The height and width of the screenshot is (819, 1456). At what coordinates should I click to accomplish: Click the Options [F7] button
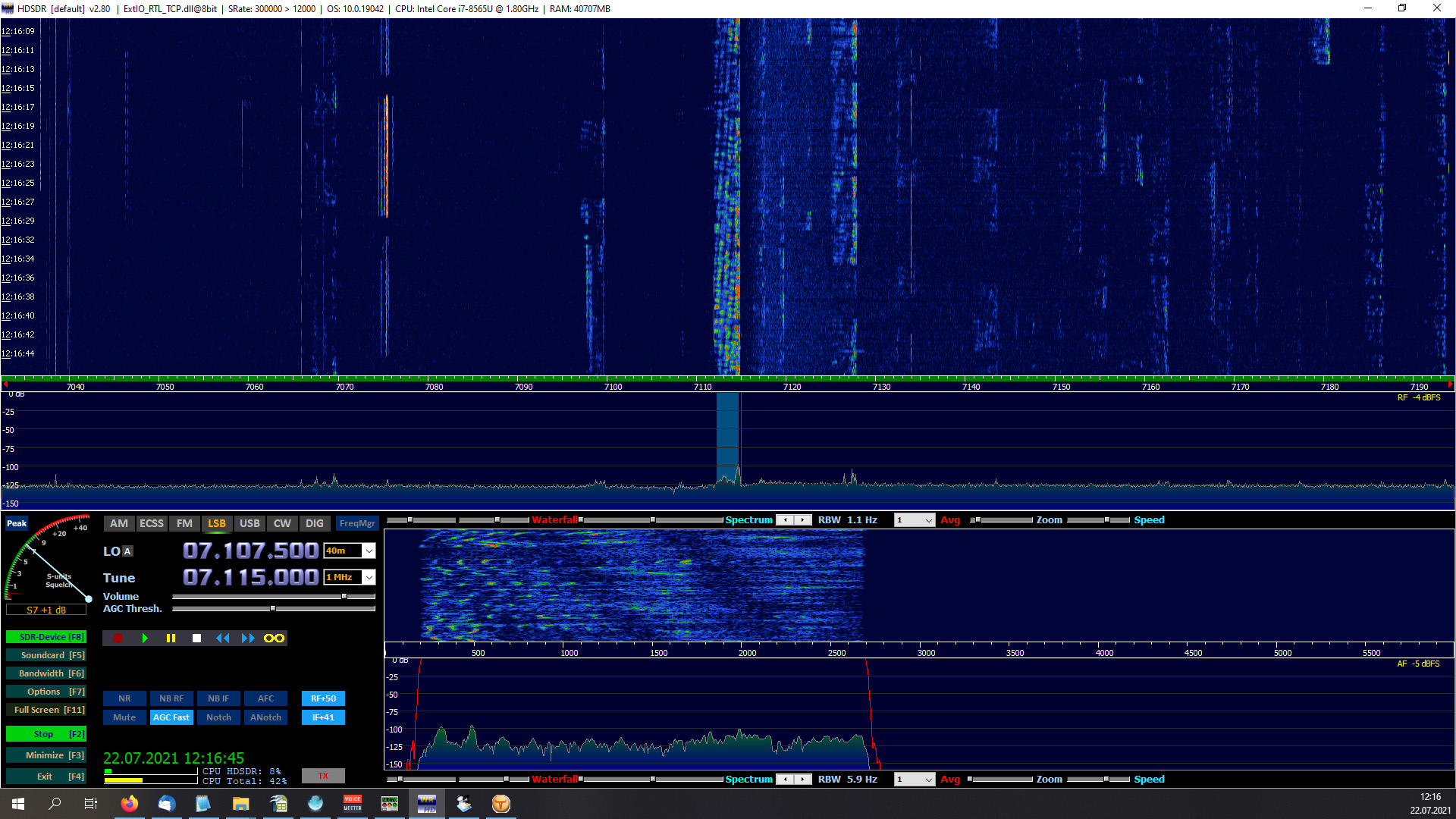pos(45,692)
